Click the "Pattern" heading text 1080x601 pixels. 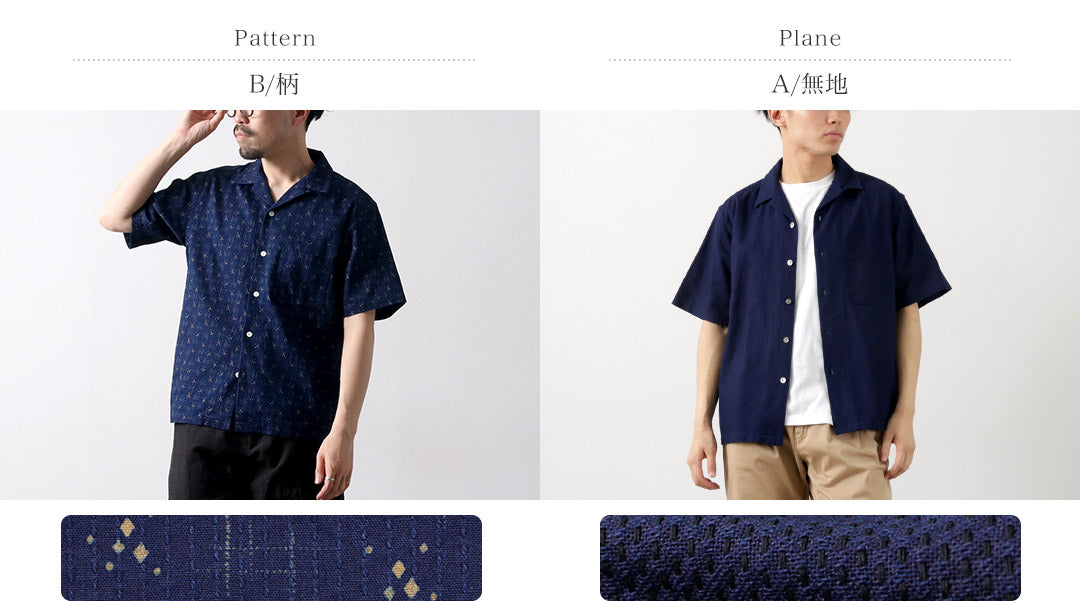click(275, 38)
